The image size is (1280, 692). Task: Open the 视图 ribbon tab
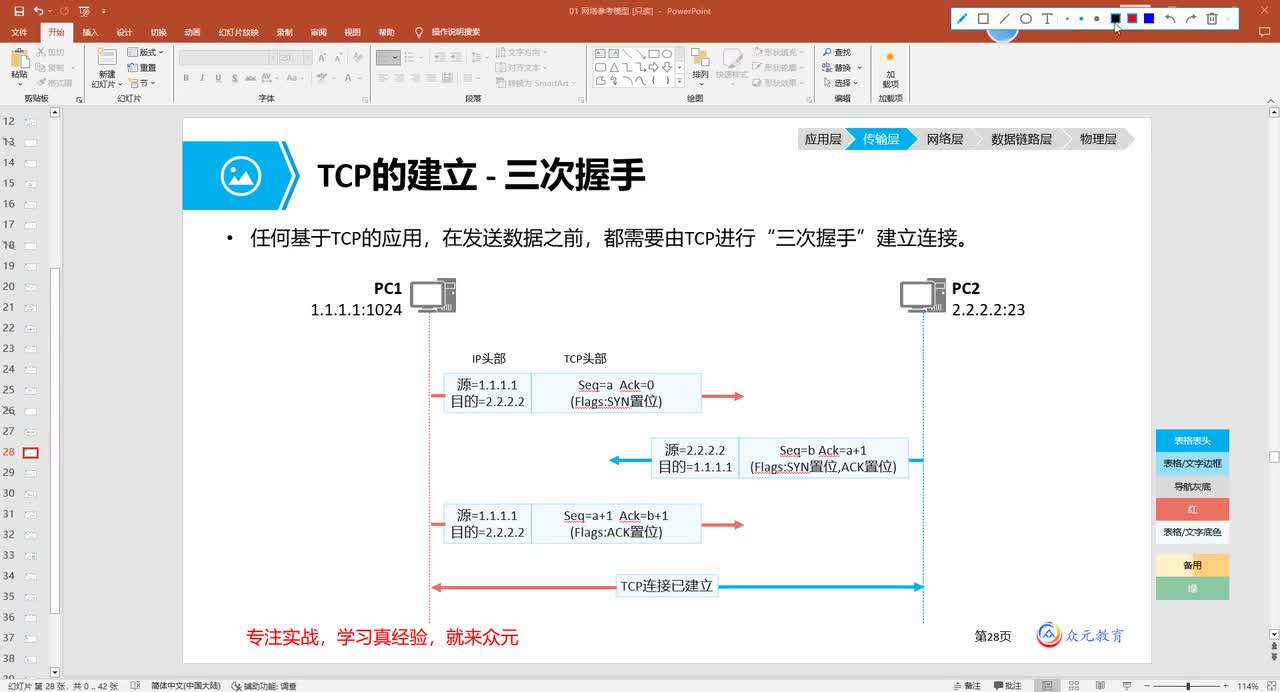tap(352, 32)
